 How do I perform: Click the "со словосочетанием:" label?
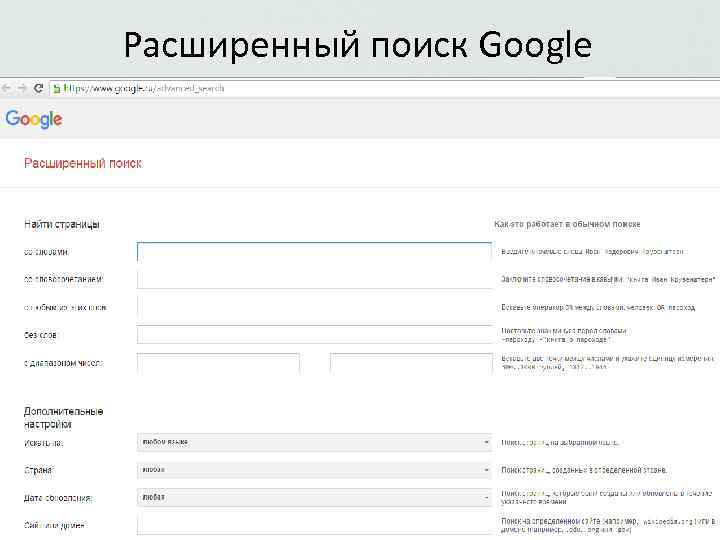click(x=64, y=279)
